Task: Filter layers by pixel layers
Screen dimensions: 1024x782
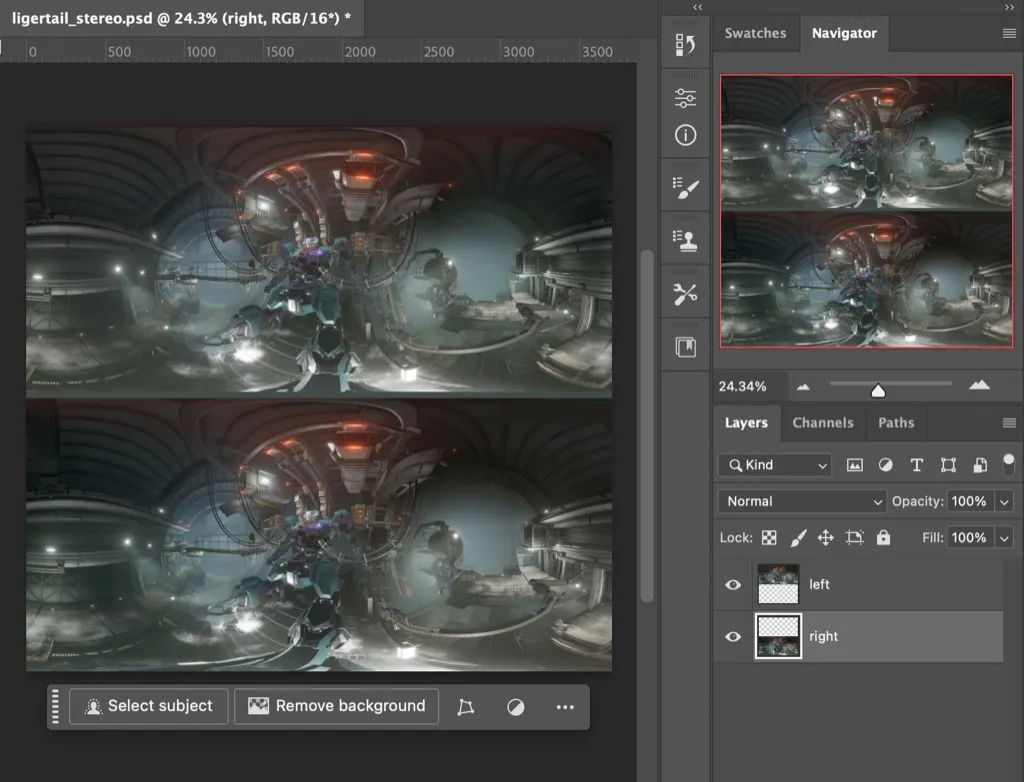Action: click(854, 465)
